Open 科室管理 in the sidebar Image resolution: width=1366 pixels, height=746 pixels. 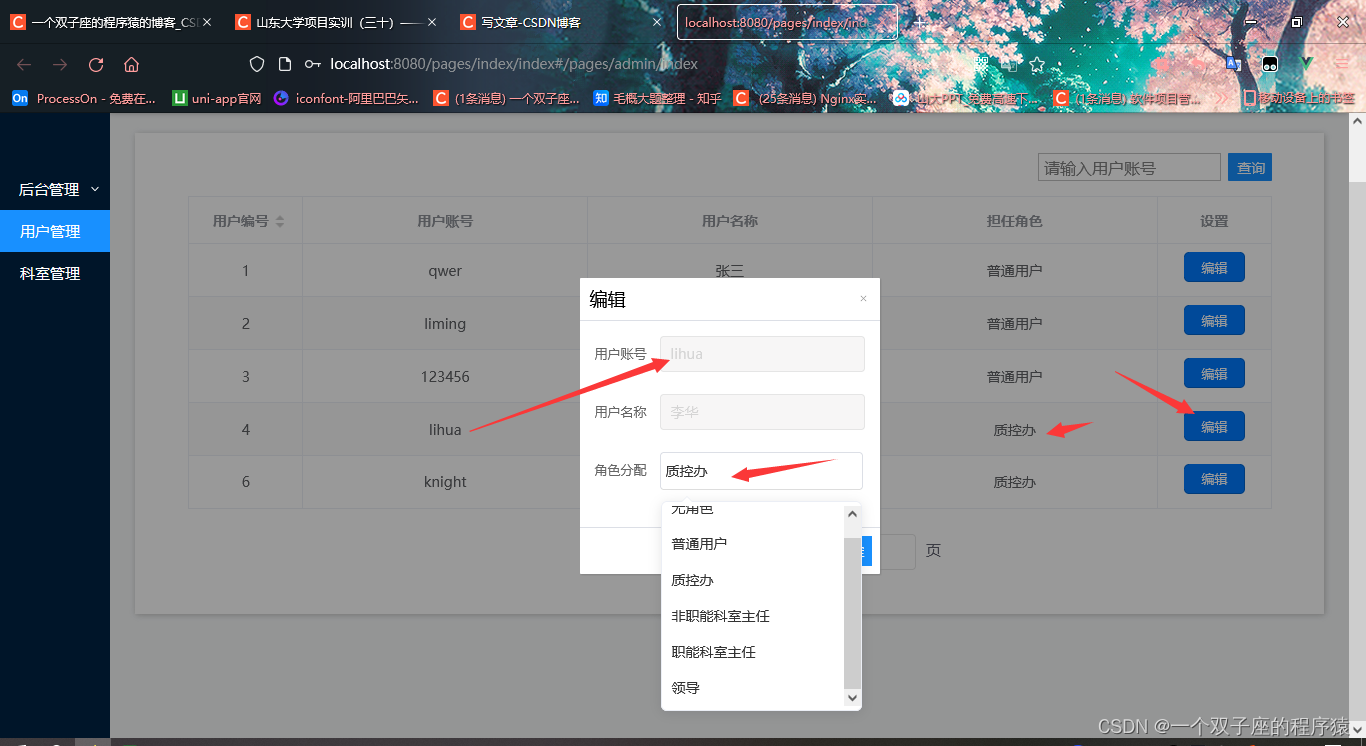[55, 273]
